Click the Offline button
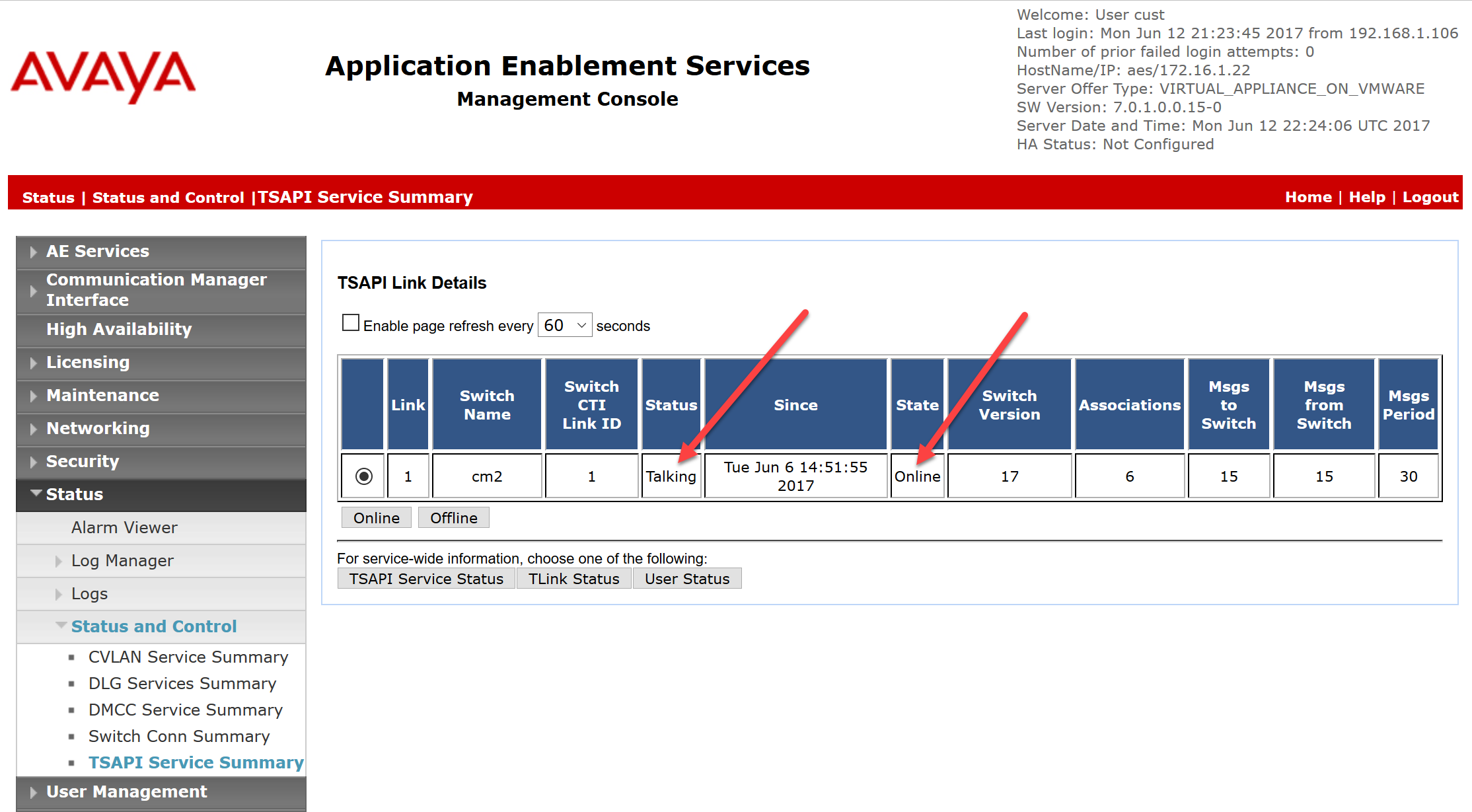1472x812 pixels. 454,518
